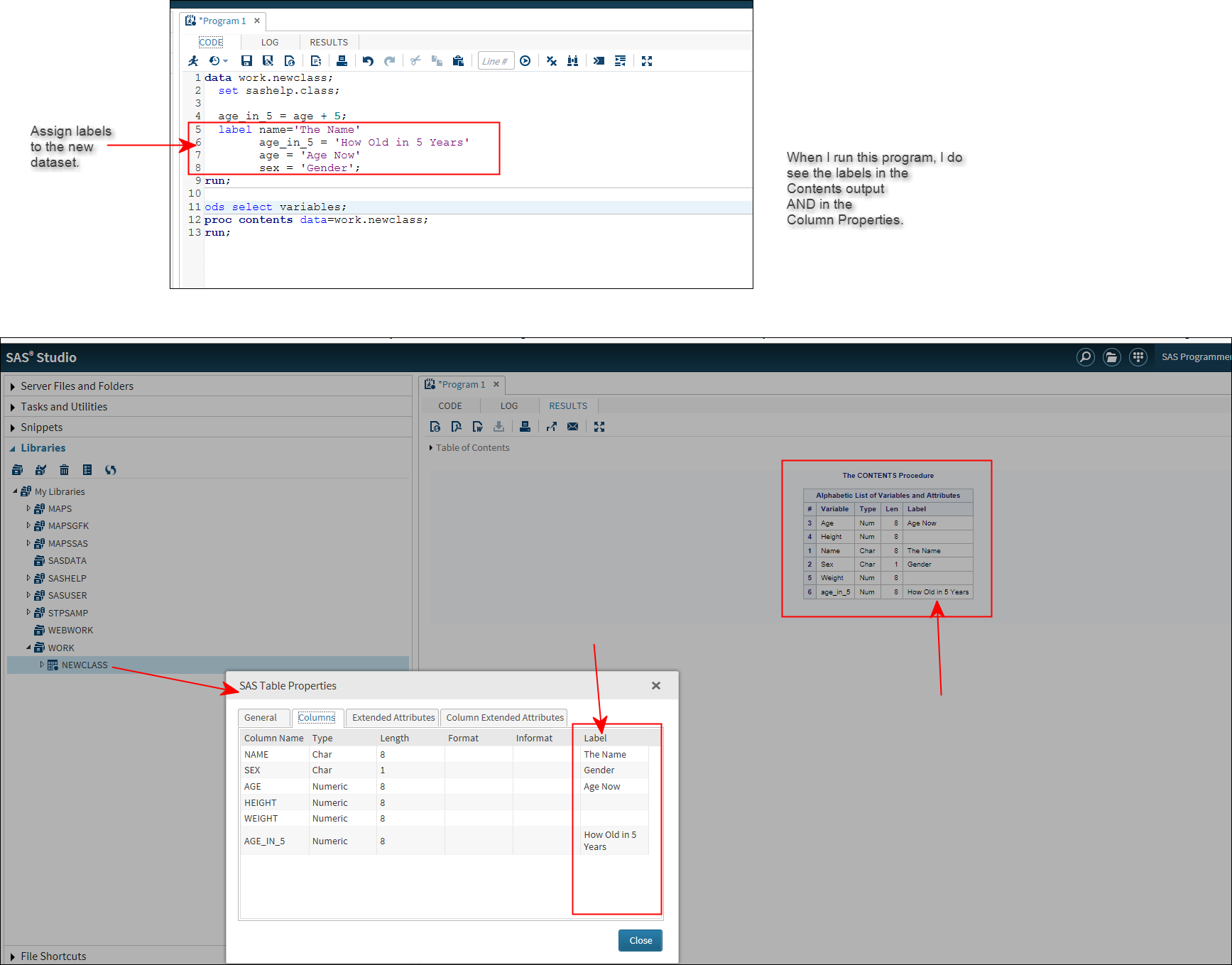
Task: Expand the SASHELP library arrow
Action: (x=28, y=578)
